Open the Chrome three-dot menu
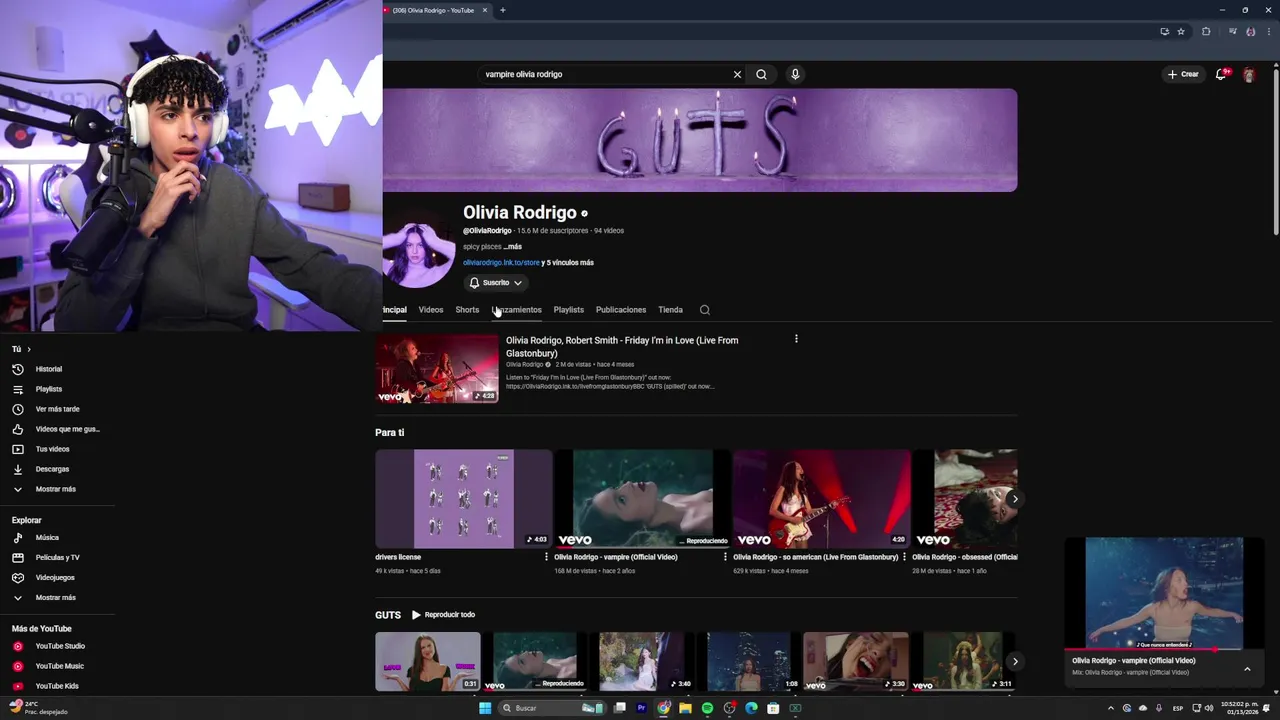 (x=1268, y=31)
